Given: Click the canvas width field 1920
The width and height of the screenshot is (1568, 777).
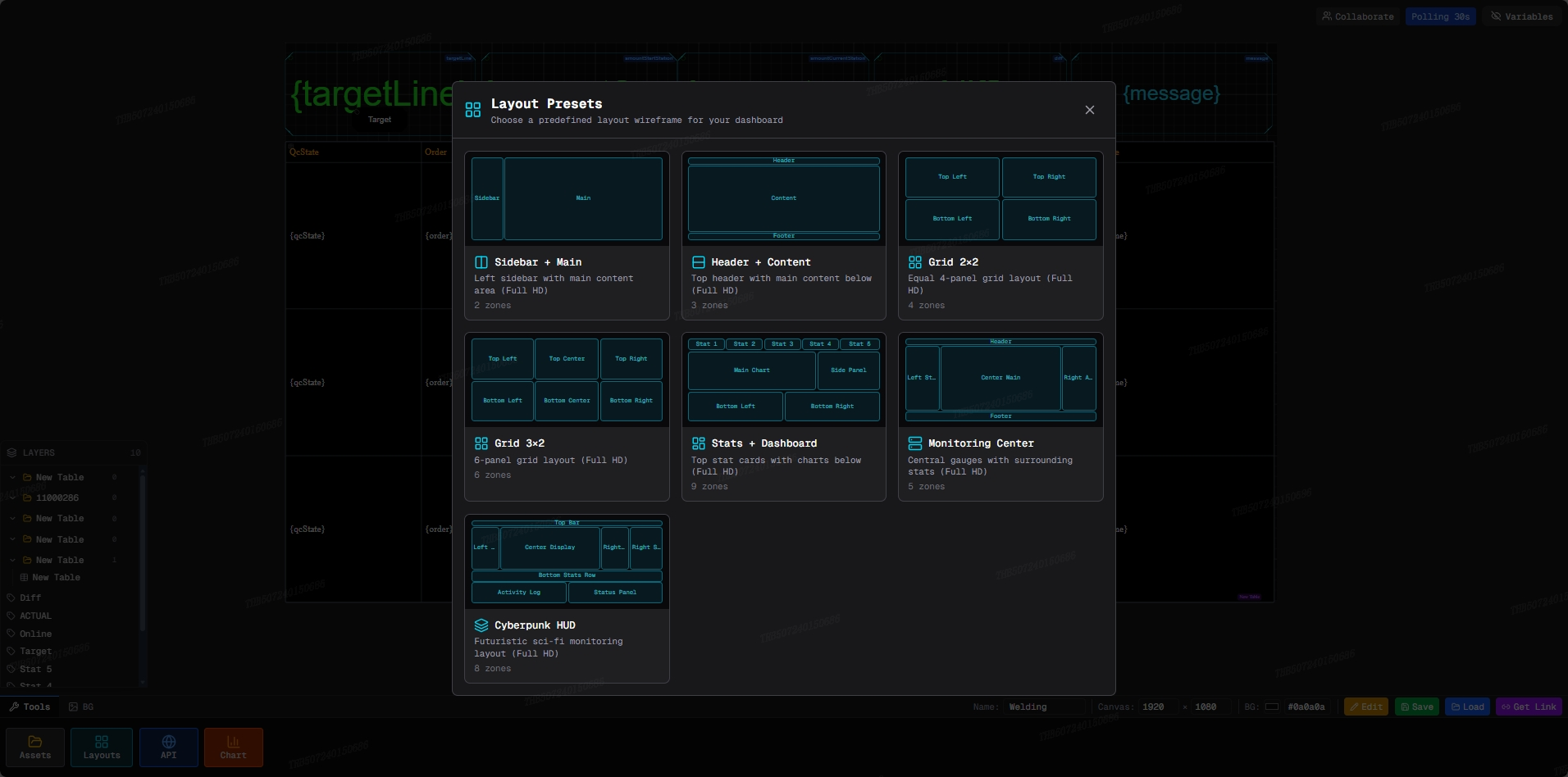Looking at the screenshot, I should coord(1159,707).
